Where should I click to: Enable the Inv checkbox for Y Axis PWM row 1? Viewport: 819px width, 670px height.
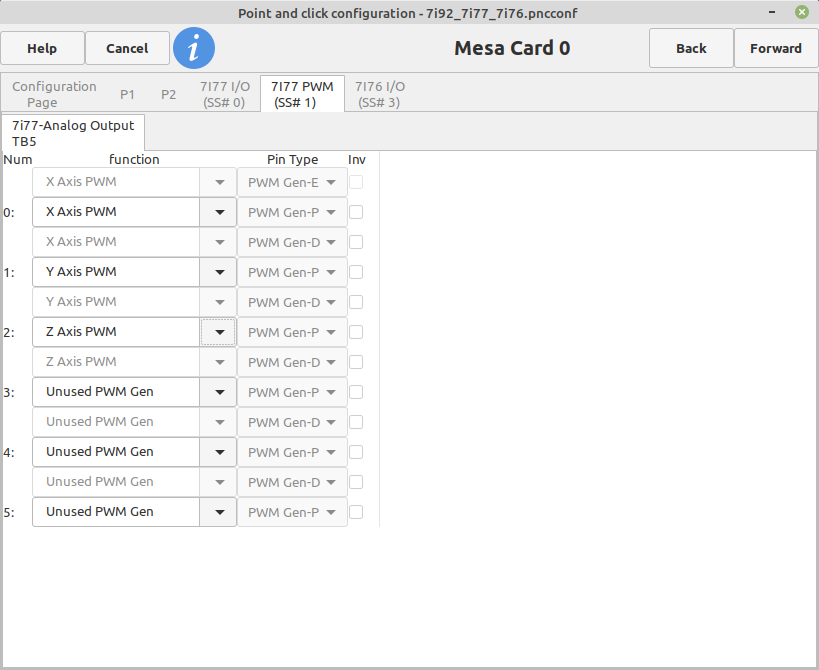(356, 272)
